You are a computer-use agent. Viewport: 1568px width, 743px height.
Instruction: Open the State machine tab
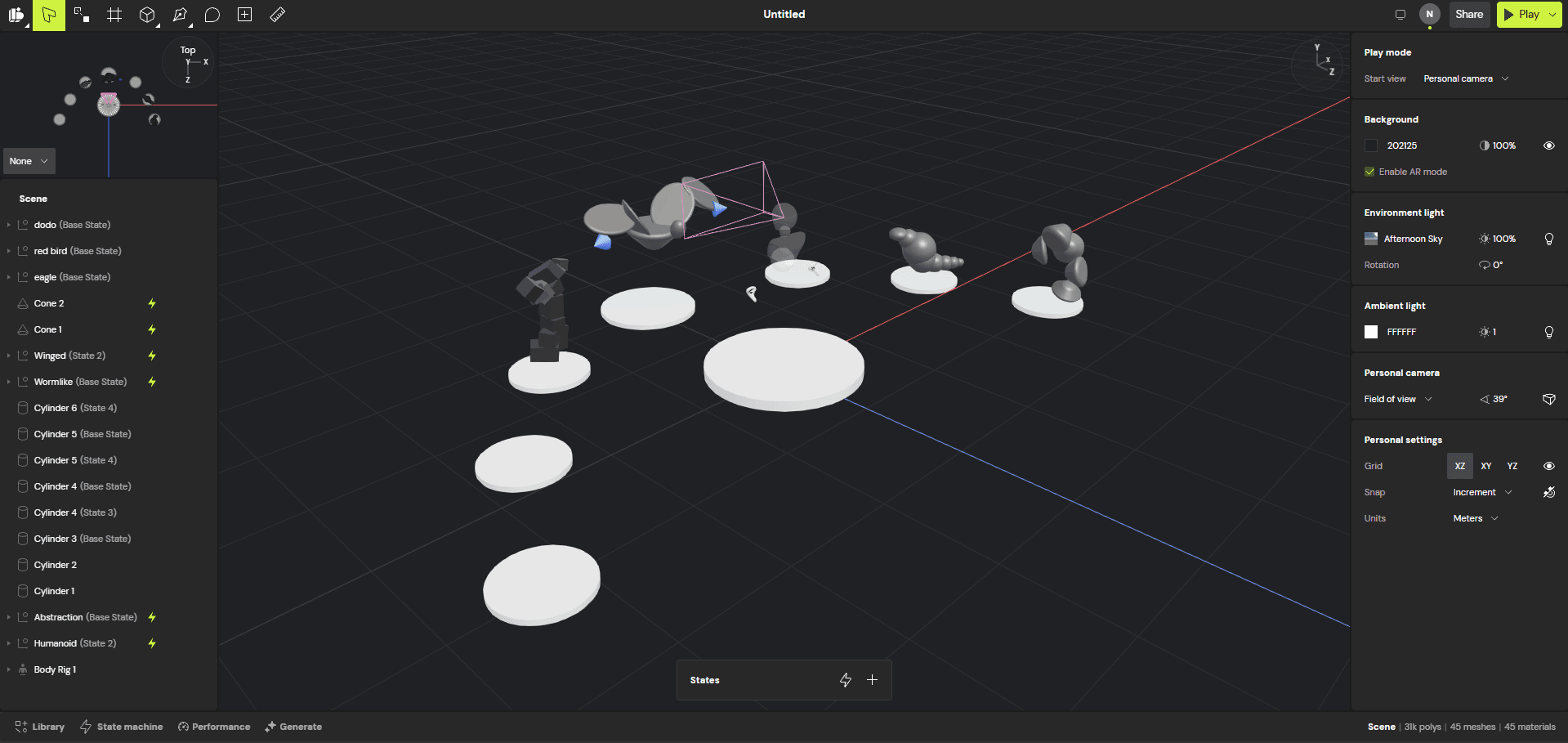(x=122, y=727)
